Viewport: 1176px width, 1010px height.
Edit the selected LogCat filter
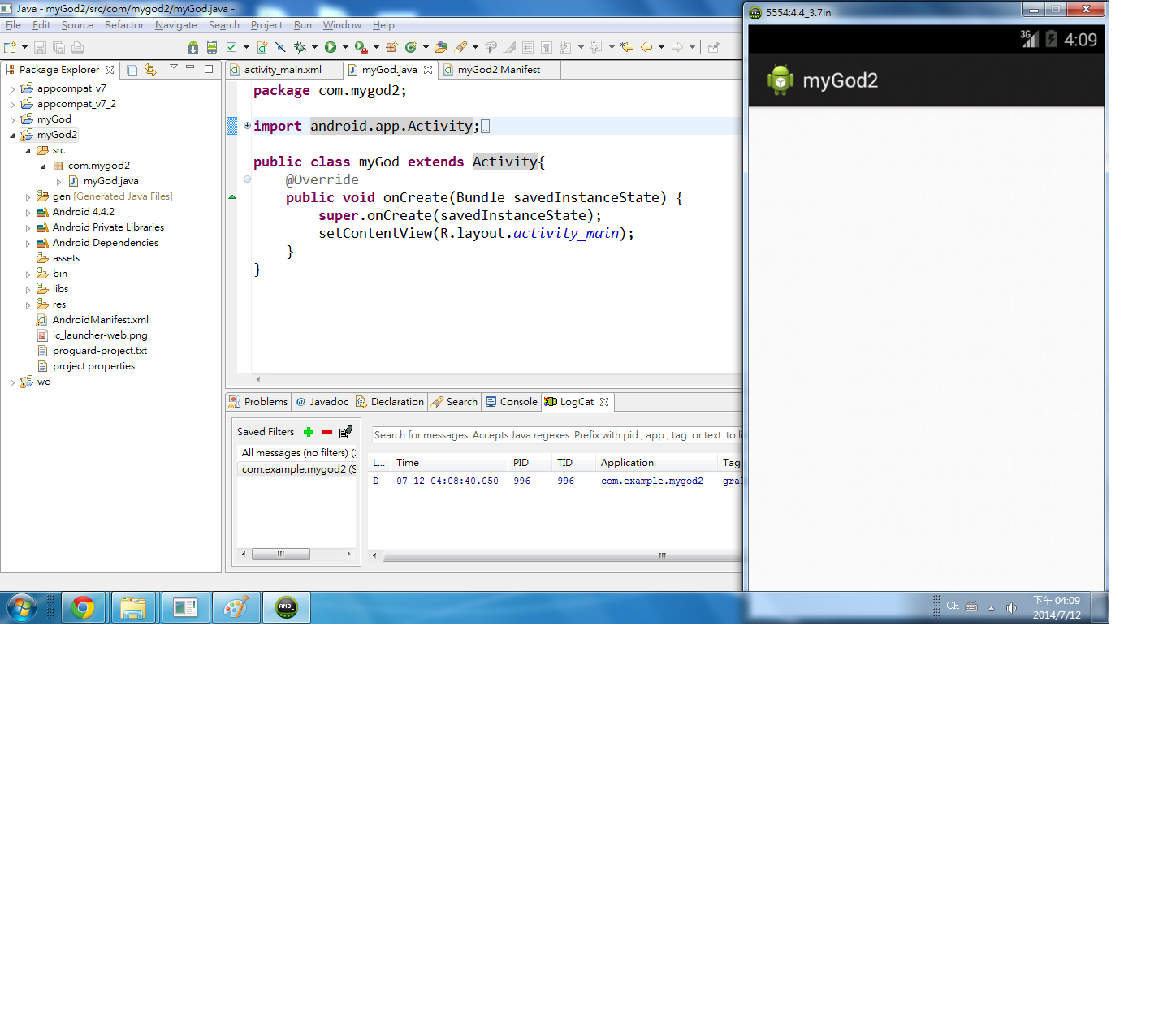[x=346, y=432]
